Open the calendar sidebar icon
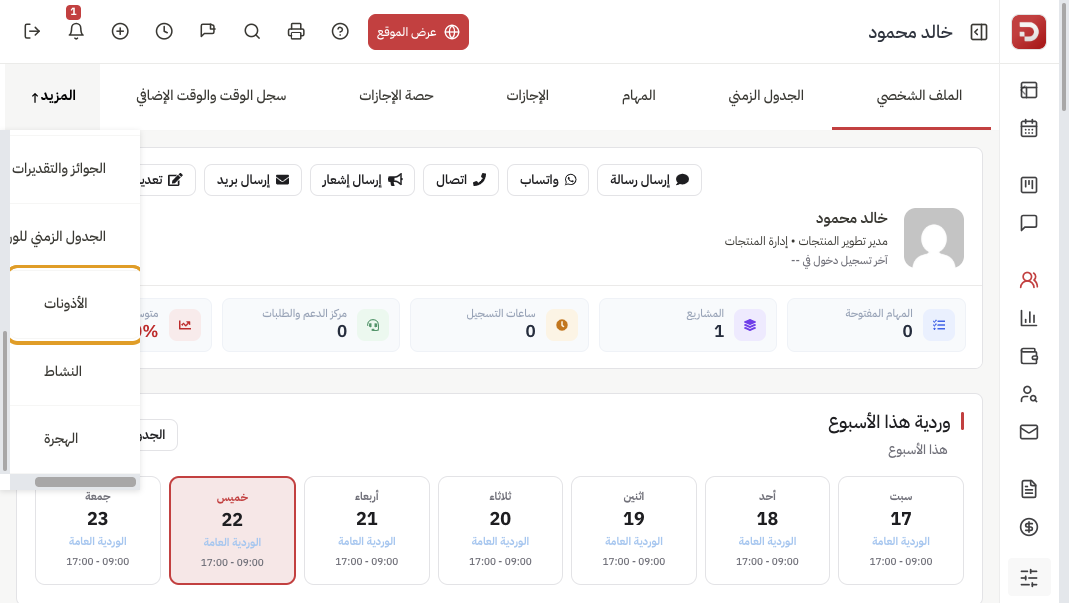Image resolution: width=1069 pixels, height=603 pixels. pos(1029,128)
